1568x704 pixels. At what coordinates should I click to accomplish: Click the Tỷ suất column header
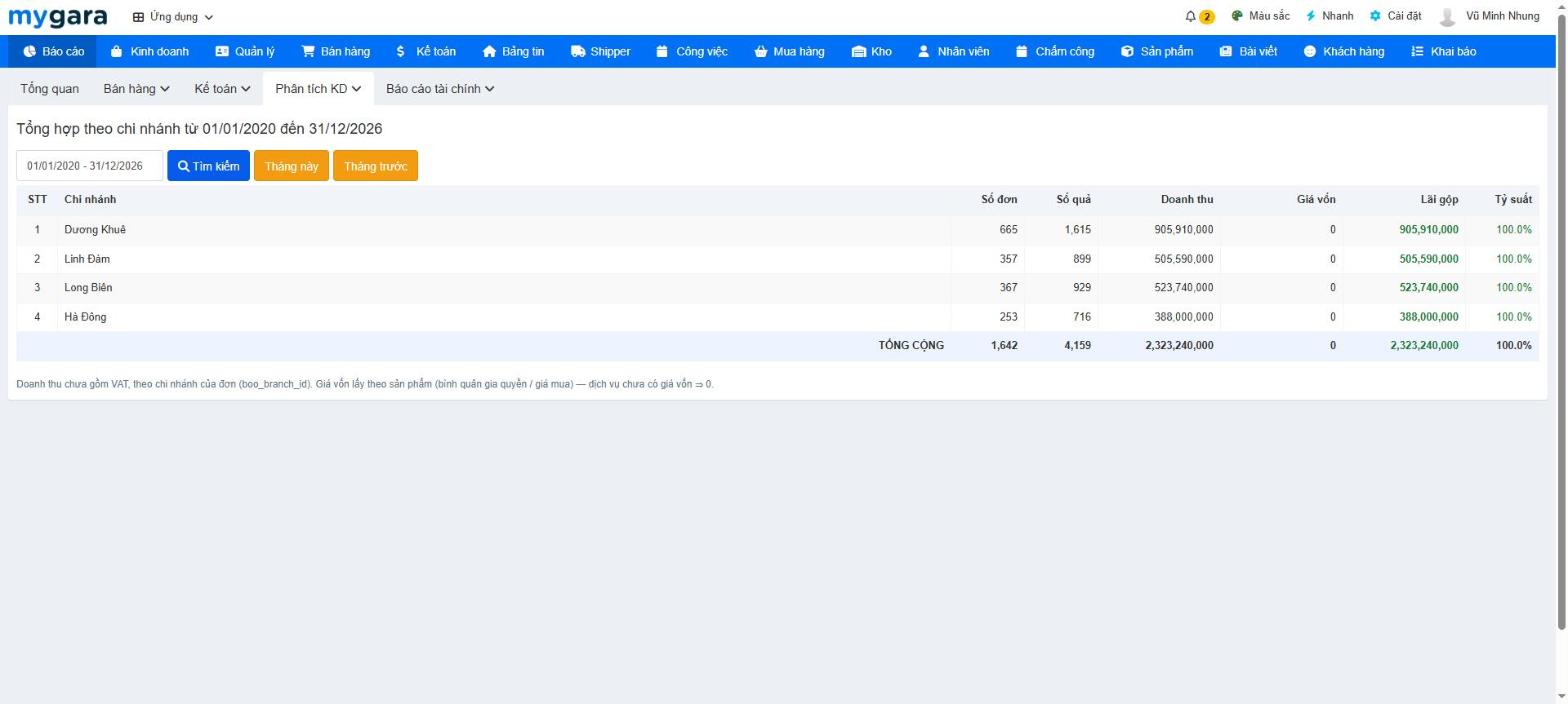(1513, 199)
